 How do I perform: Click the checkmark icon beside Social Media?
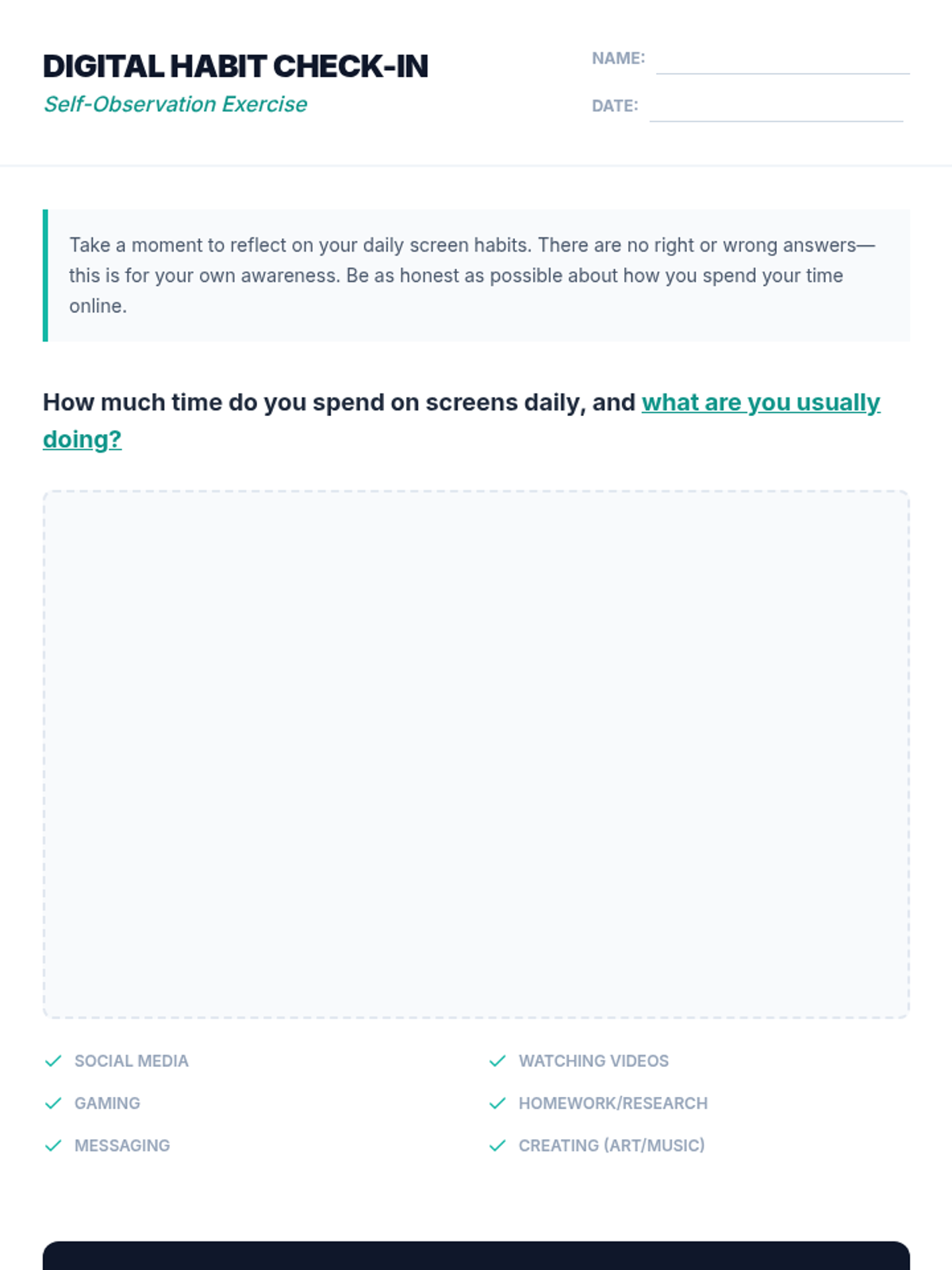pyautogui.click(x=53, y=1061)
